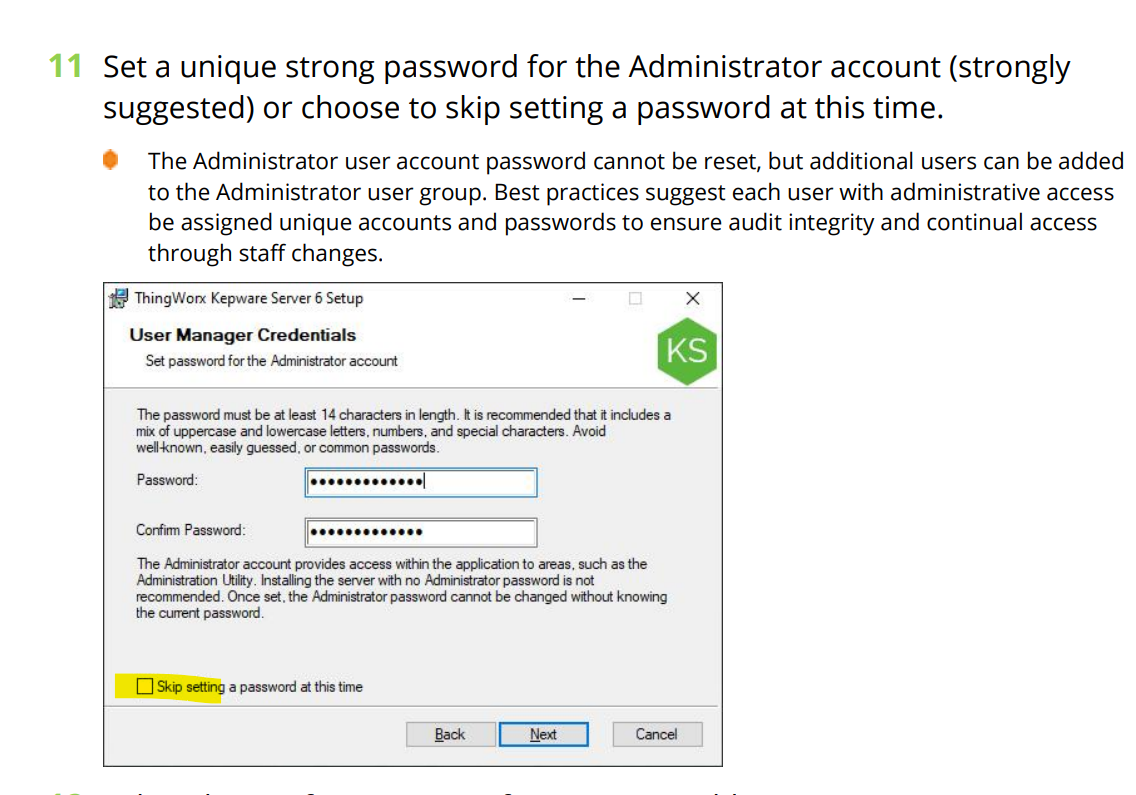The height and width of the screenshot is (795, 1136).
Task: Click inside the Confirm Password field
Action: click(420, 531)
